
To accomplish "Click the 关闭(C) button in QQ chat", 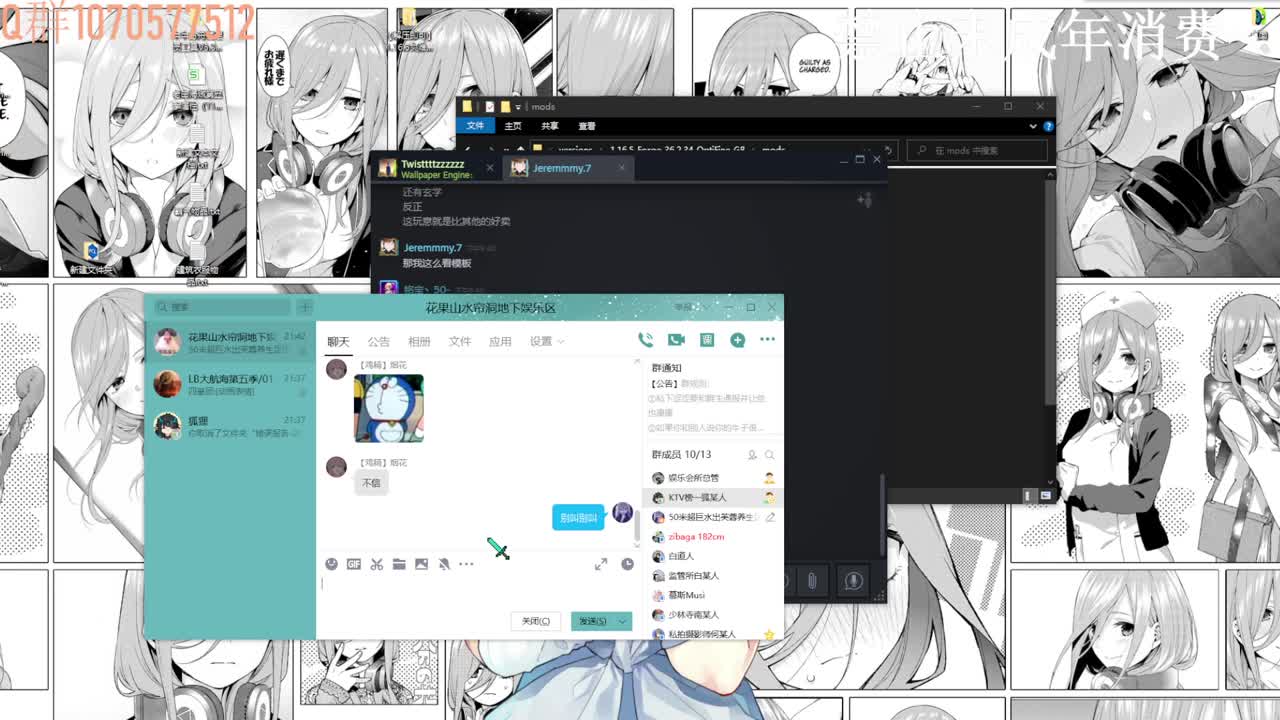I will coord(536,621).
